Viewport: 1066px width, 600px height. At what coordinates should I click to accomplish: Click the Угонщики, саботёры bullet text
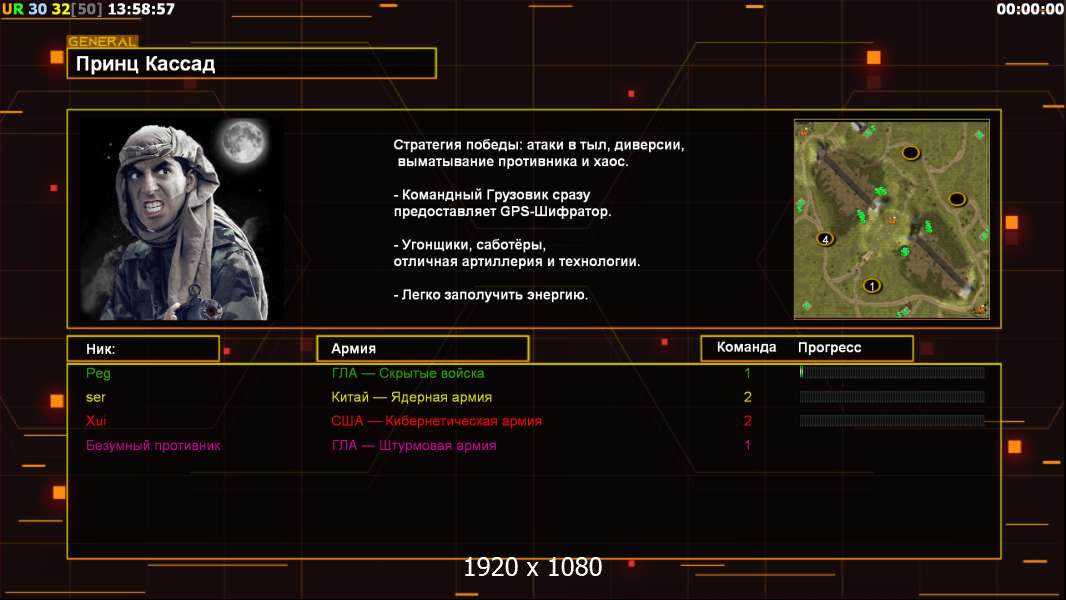point(517,253)
